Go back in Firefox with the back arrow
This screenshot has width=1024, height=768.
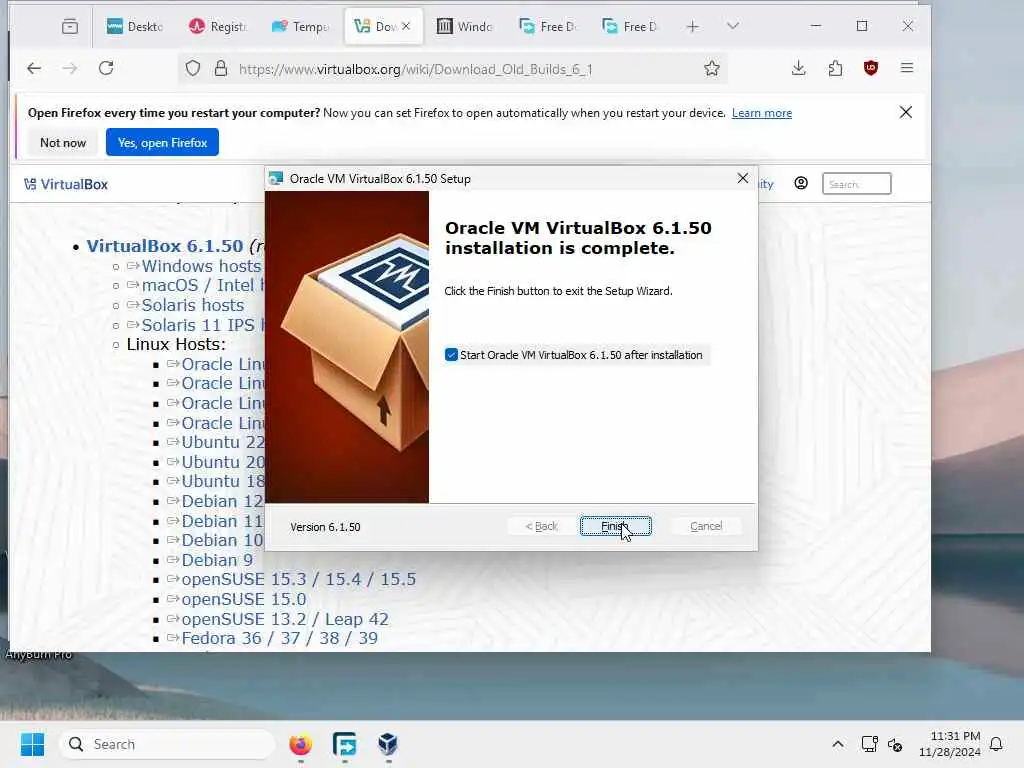tap(34, 68)
